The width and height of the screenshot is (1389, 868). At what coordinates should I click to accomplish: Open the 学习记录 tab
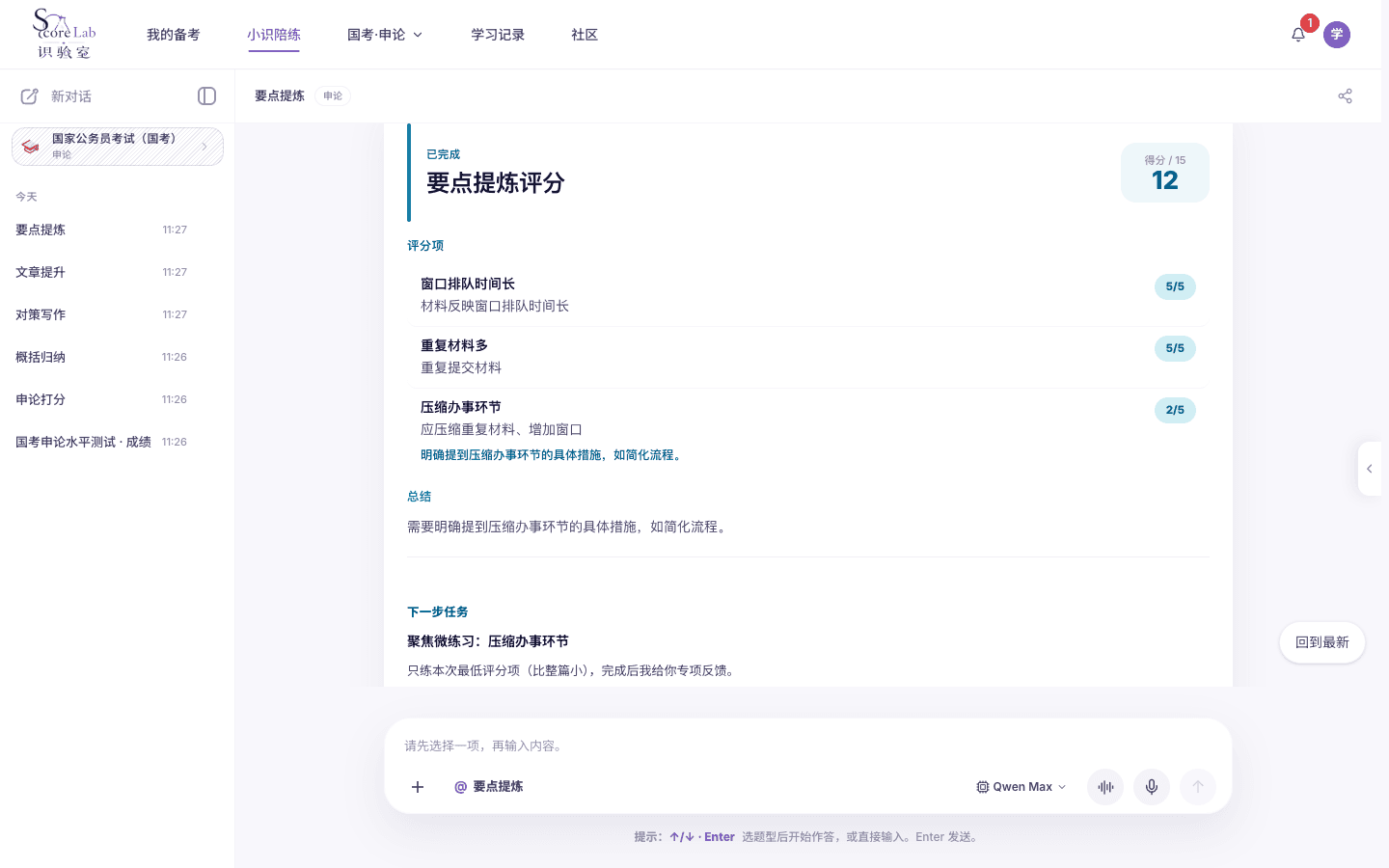click(x=498, y=35)
